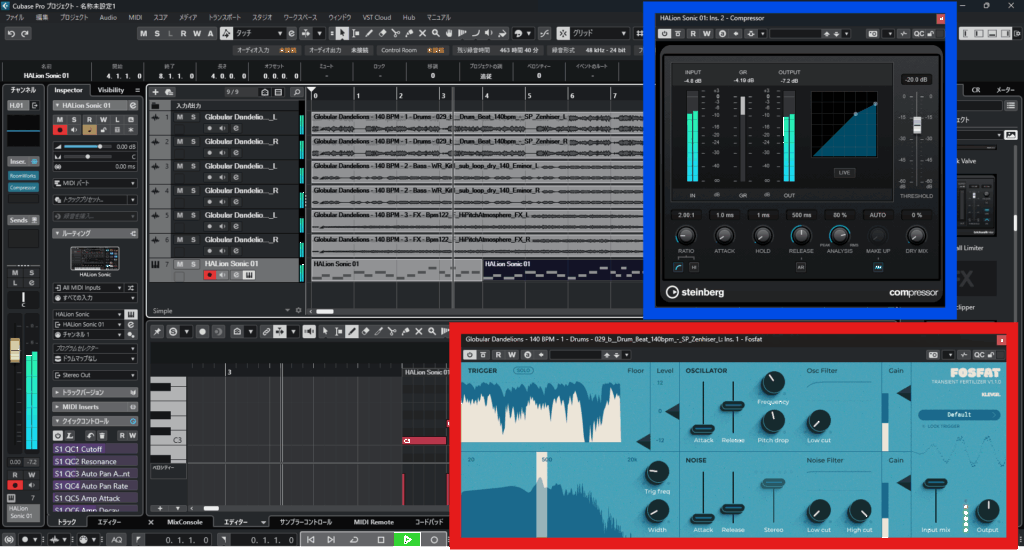Select the Range Selection tool in the main toolbar
1024x550 pixels.
[356, 33]
